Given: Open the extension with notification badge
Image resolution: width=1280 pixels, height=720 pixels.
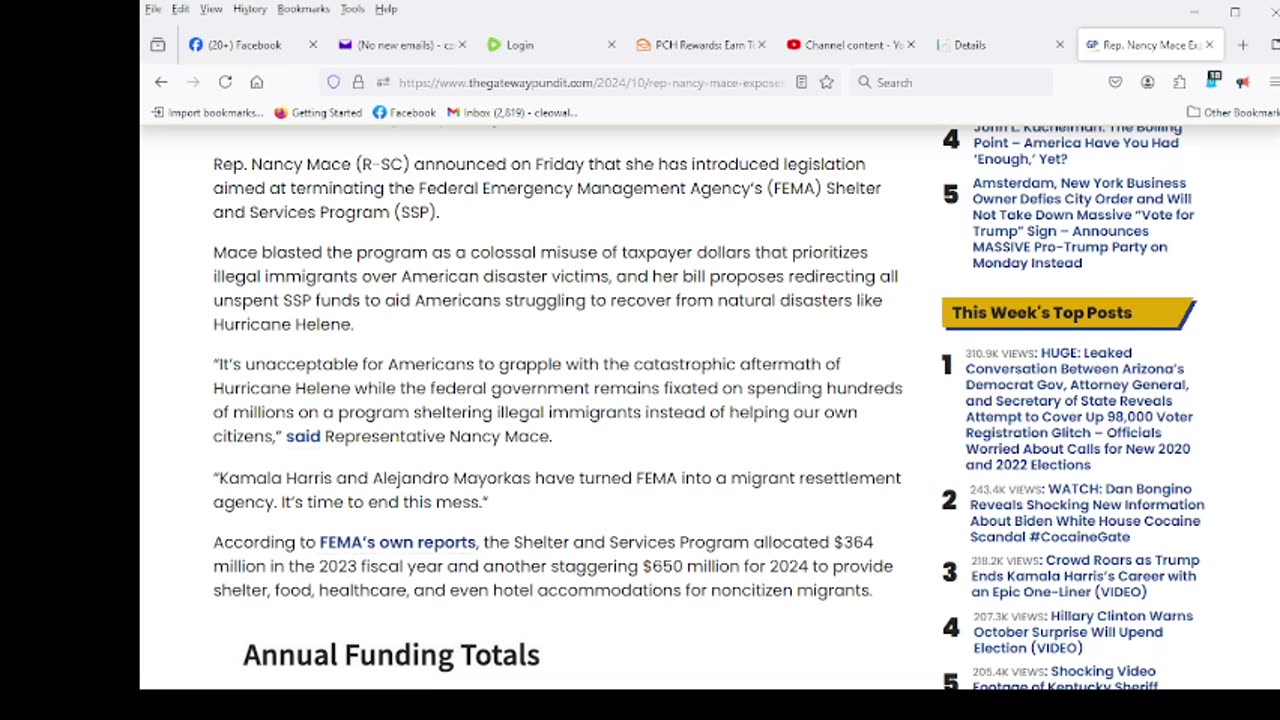Looking at the screenshot, I should (1213, 80).
